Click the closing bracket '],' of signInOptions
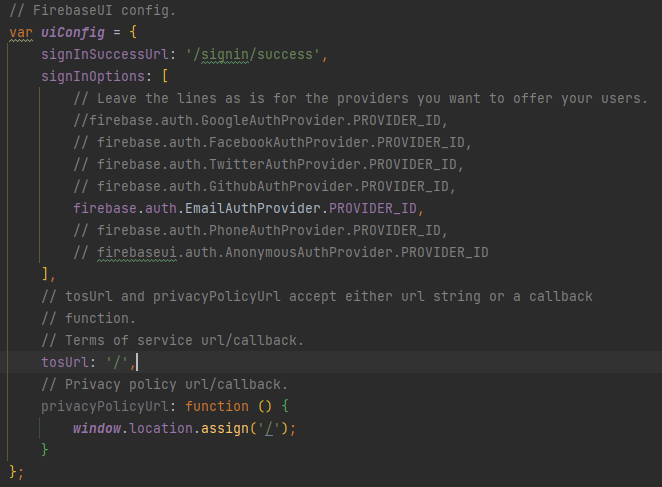The width and height of the screenshot is (662, 487). [x=48, y=274]
